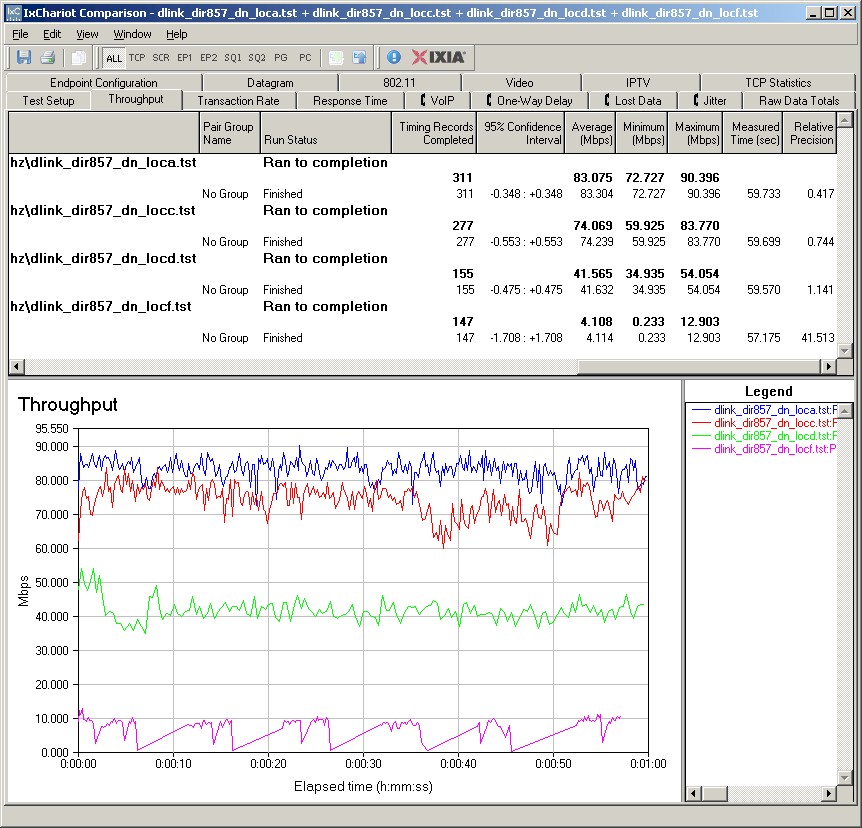This screenshot has height=828, width=862.
Task: Click magenta legend entry dlink_dir857_dn_locf
Action: 765,449
